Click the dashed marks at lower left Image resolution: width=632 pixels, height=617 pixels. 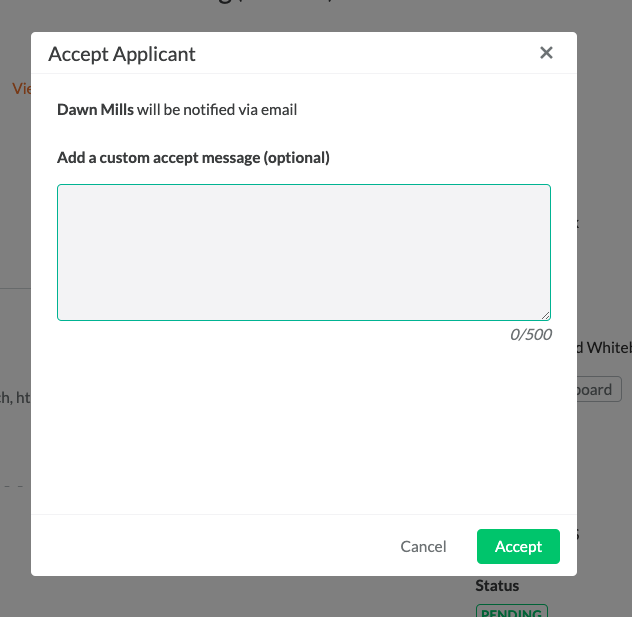[14, 486]
